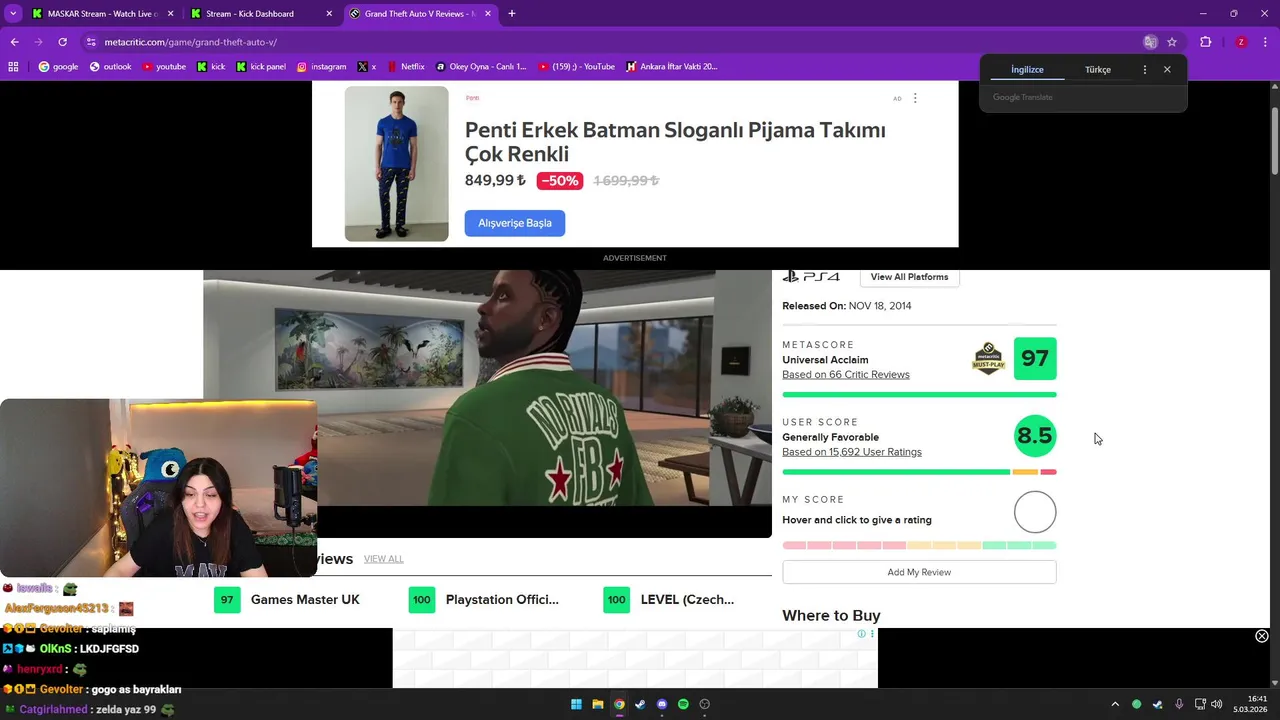
Task: Click the Add My Review button
Action: tap(919, 572)
